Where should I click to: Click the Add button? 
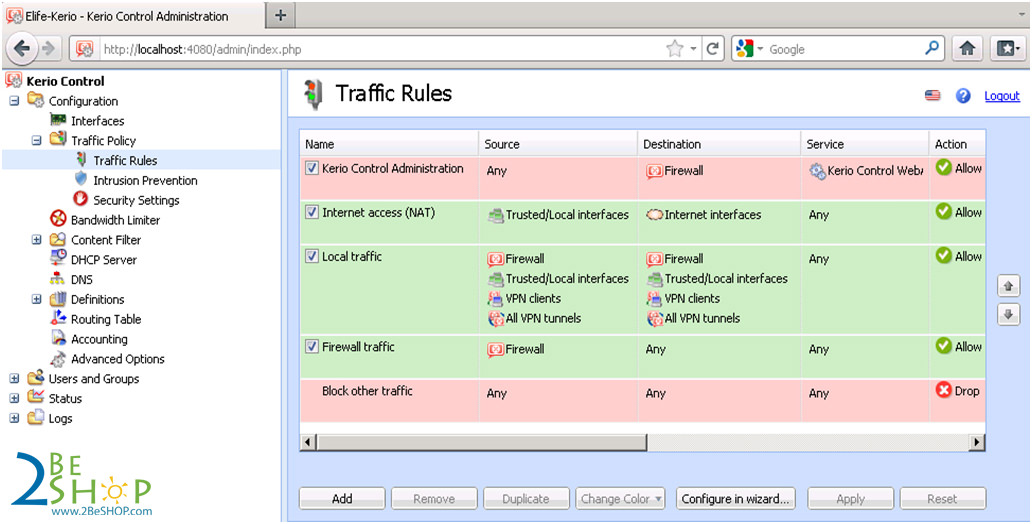(x=342, y=499)
